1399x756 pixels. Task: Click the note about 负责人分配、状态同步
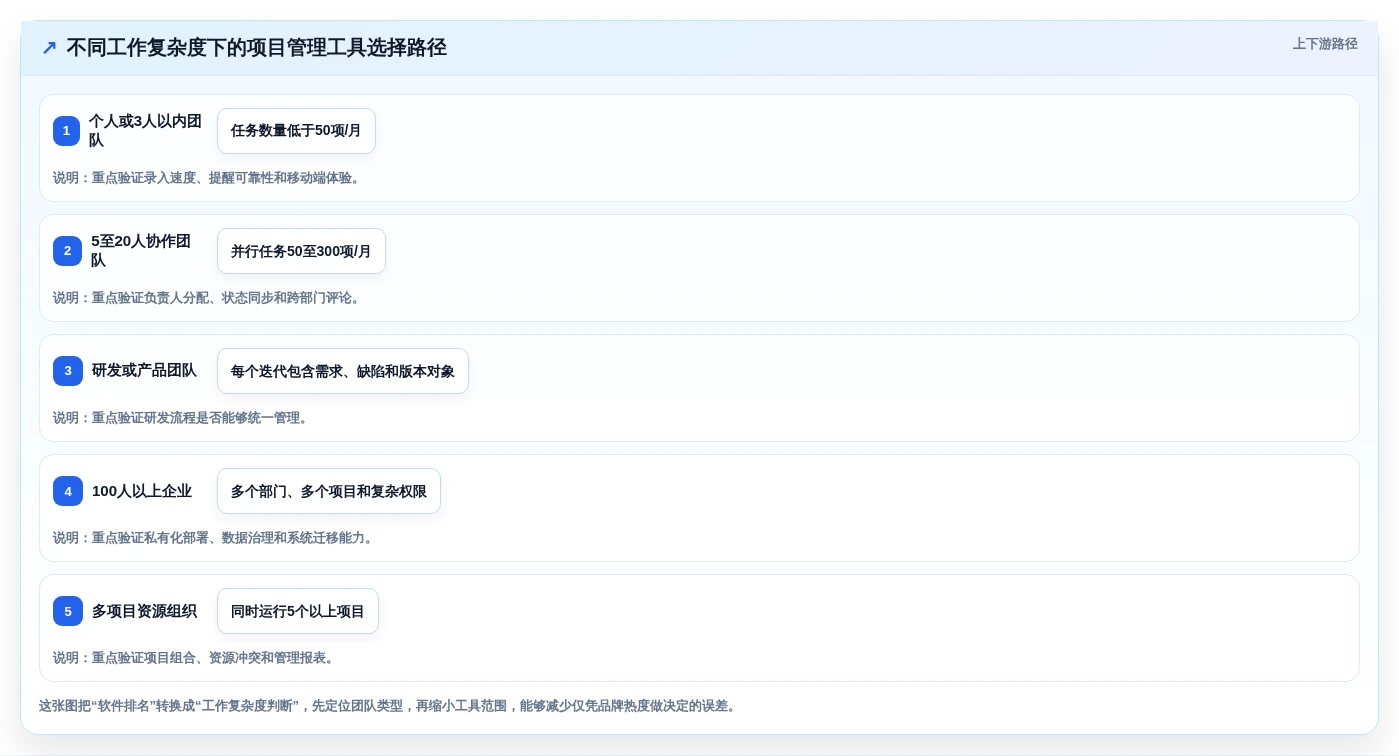click(x=209, y=298)
